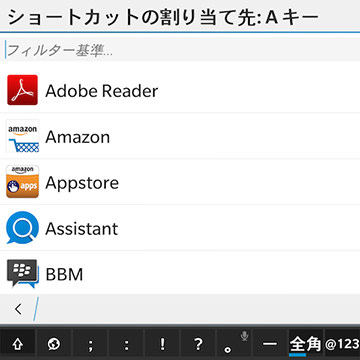
Task: Choose the Amazon entry text
Action: click(78, 137)
